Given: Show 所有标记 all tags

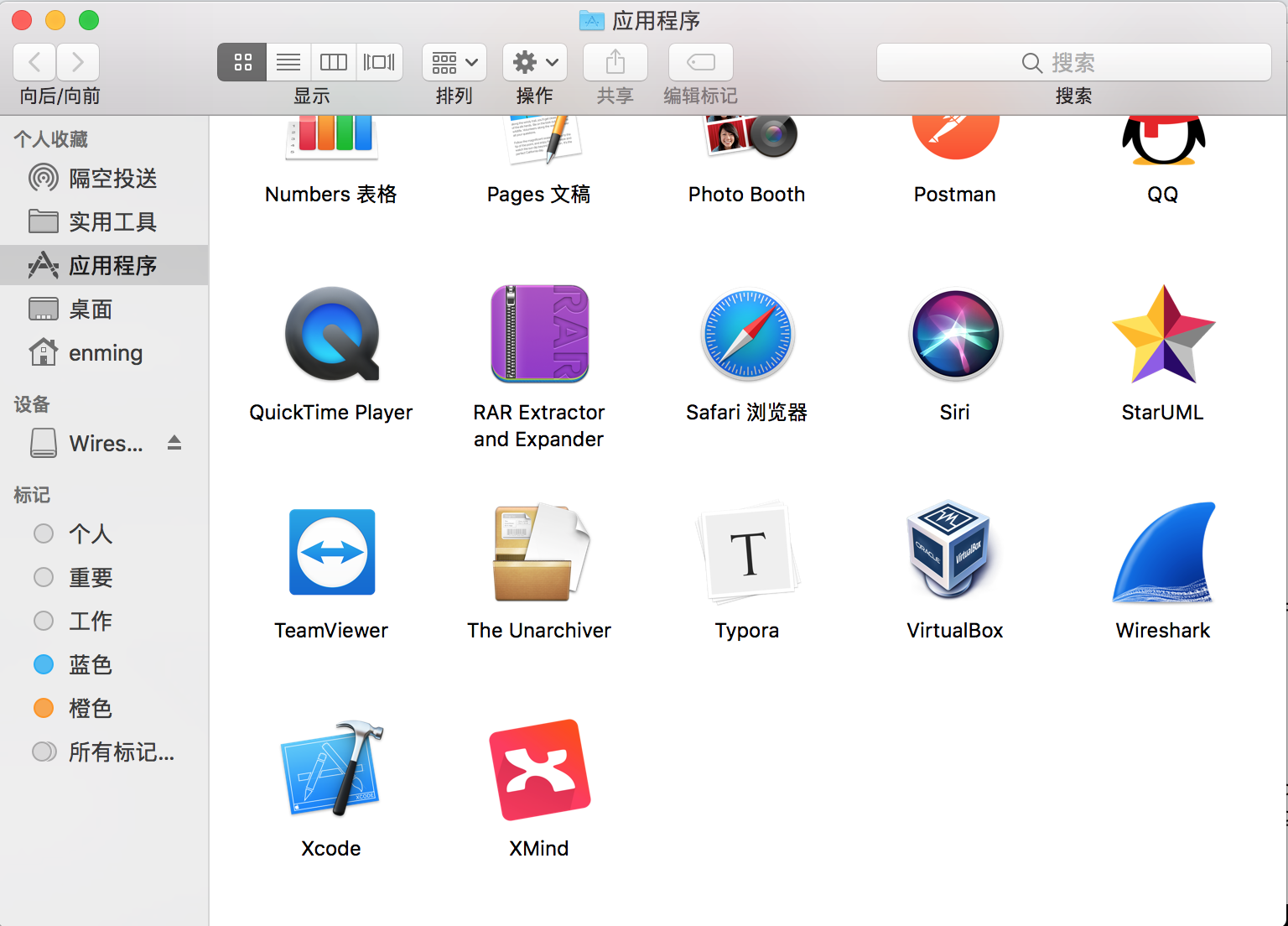Looking at the screenshot, I should pos(104,752).
